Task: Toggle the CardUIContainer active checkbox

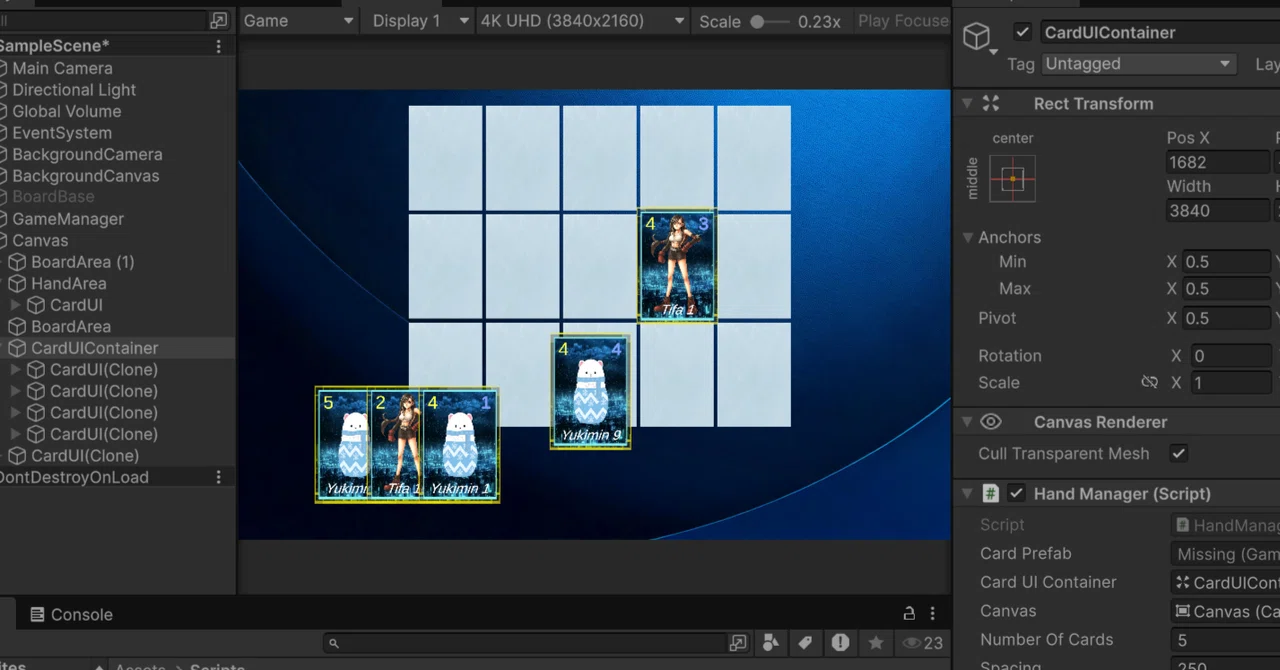Action: (x=1022, y=32)
